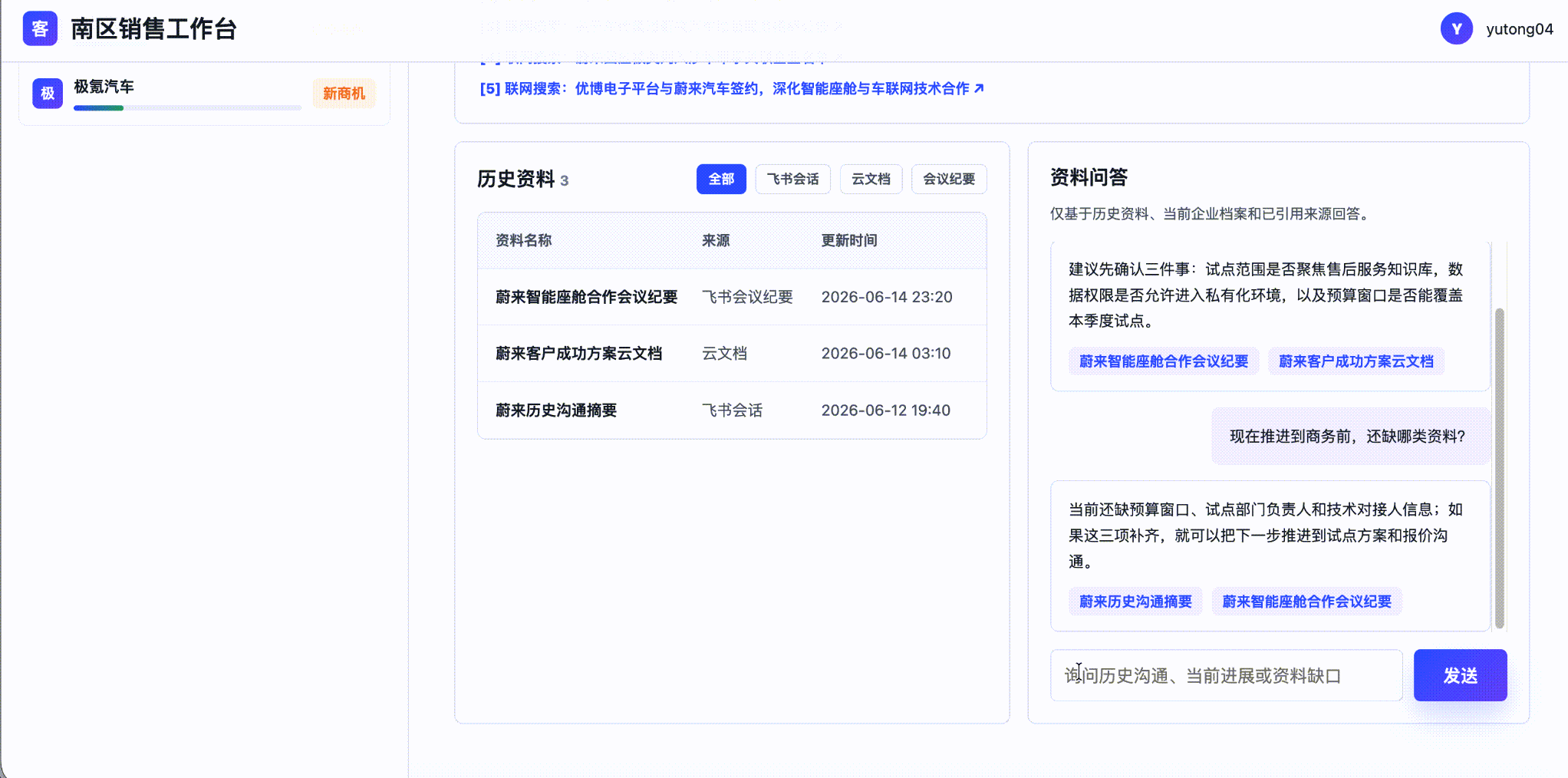The height and width of the screenshot is (778, 1568).
Task: Click the 2026-06-14 23:20 timestamp
Action: pos(887,297)
